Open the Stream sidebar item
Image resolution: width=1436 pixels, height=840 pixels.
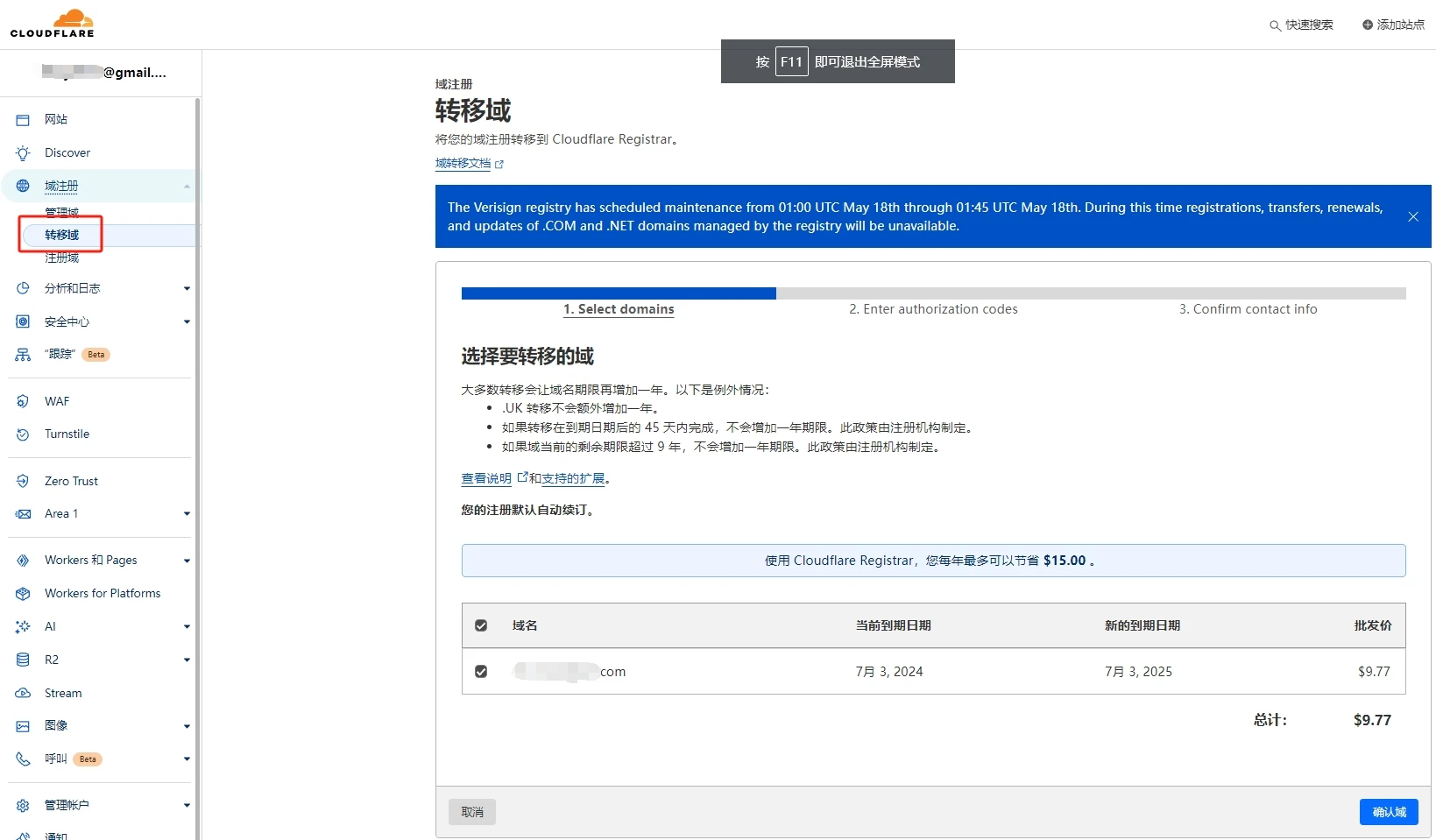point(63,693)
